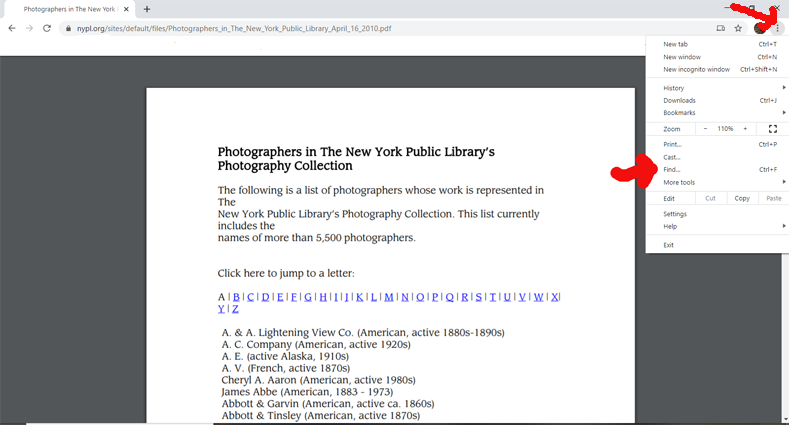Click the browser back arrow

point(11,28)
